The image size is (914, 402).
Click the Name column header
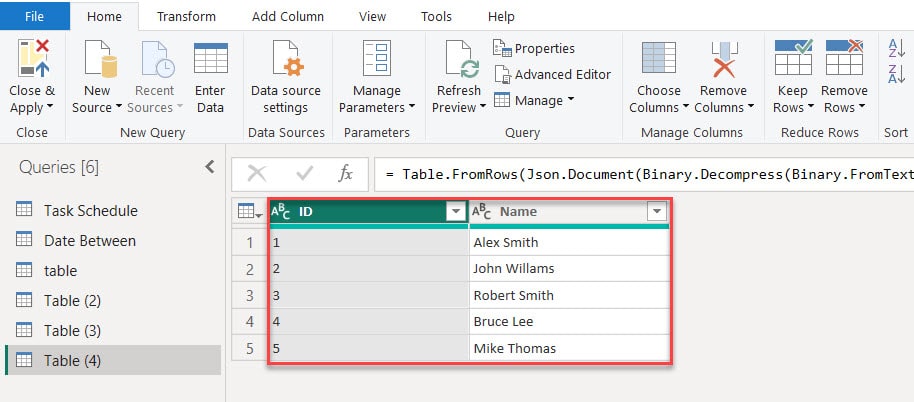570,212
